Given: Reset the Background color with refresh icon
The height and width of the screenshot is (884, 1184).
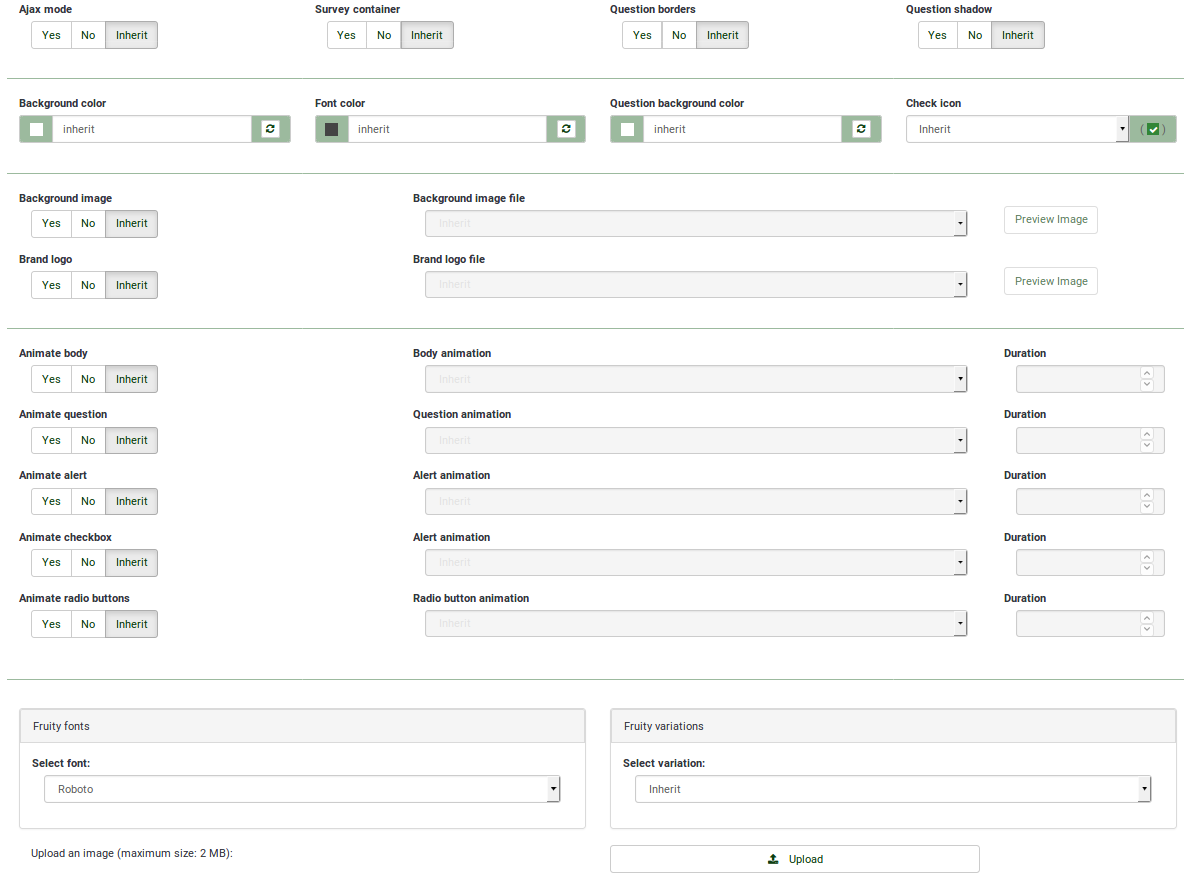Looking at the screenshot, I should [270, 129].
